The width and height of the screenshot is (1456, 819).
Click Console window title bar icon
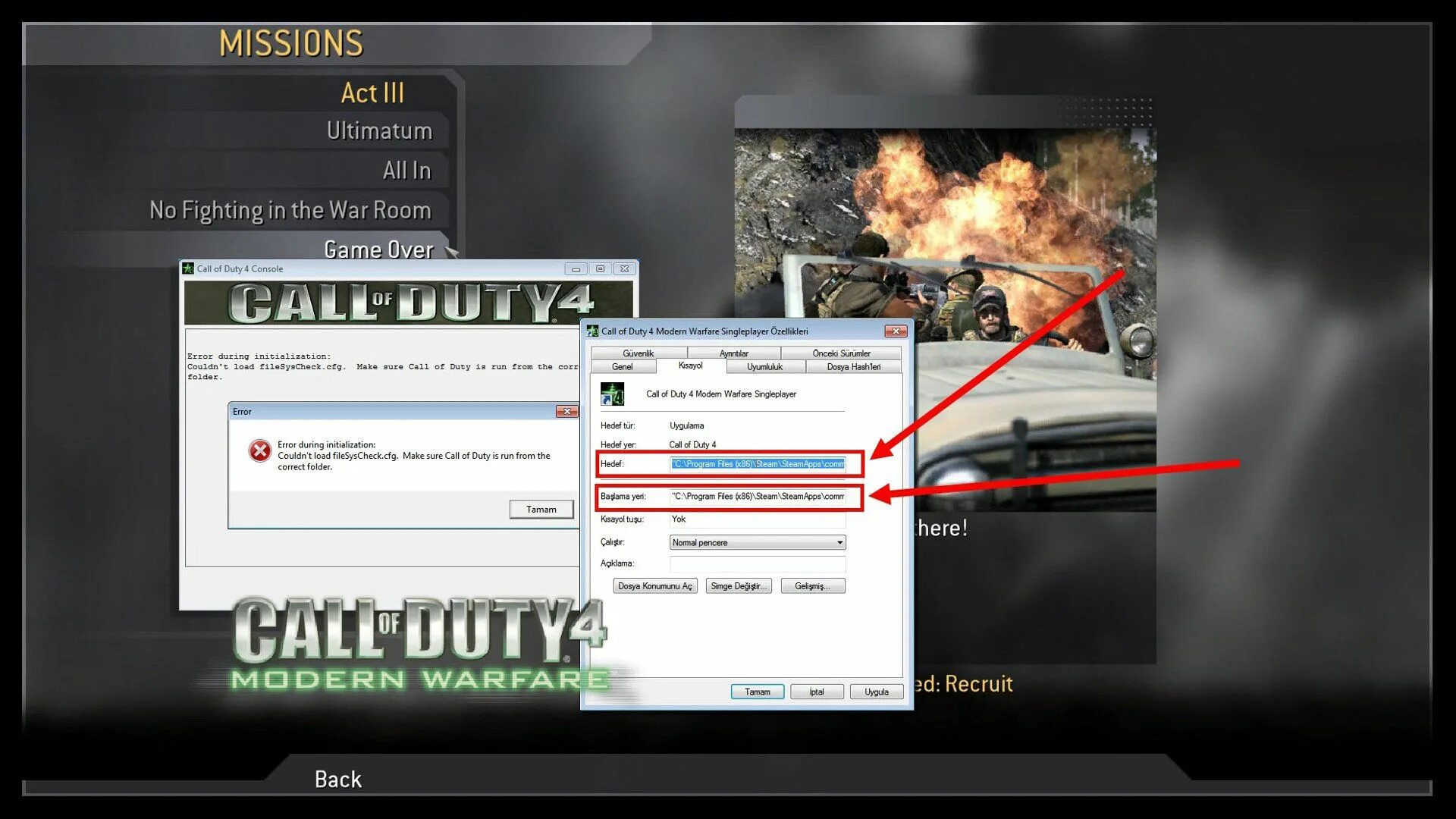point(188,268)
